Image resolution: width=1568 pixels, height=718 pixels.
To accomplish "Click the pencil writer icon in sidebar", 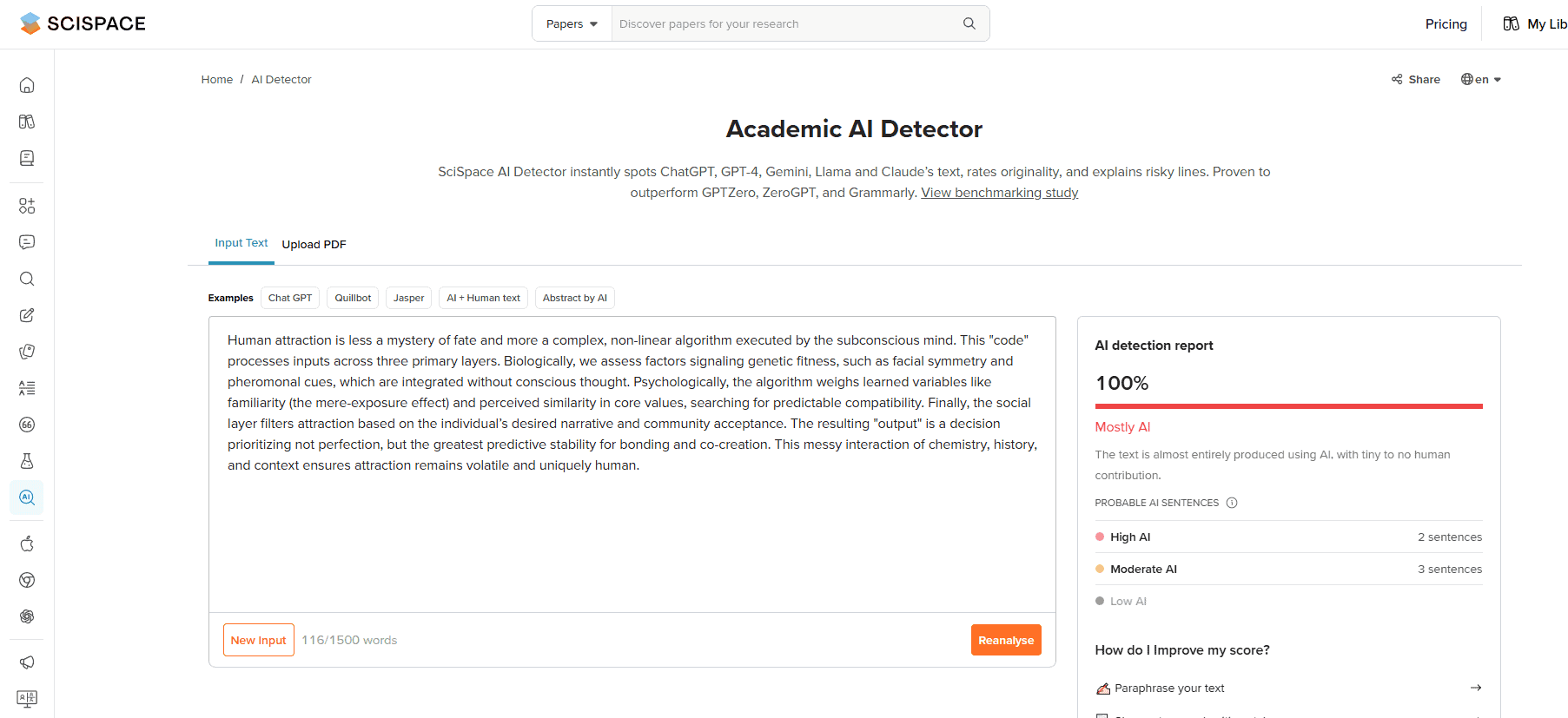I will (x=27, y=315).
